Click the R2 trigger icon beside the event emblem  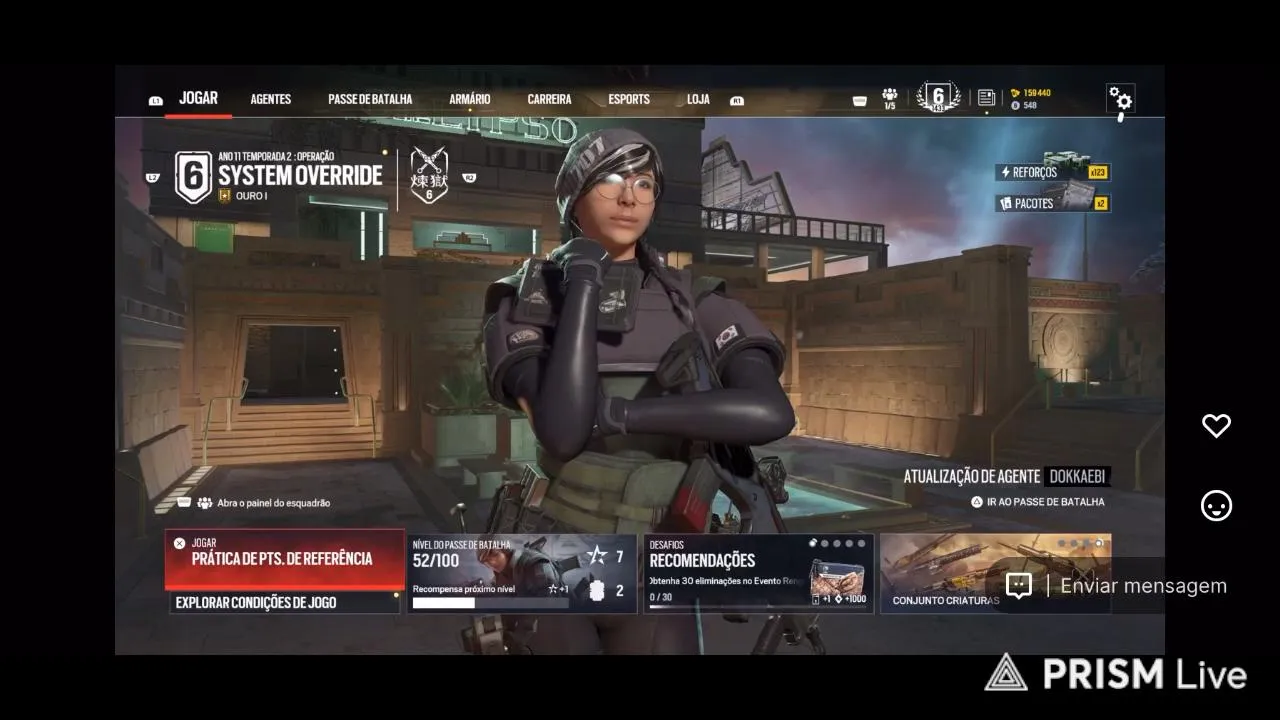coord(469,178)
